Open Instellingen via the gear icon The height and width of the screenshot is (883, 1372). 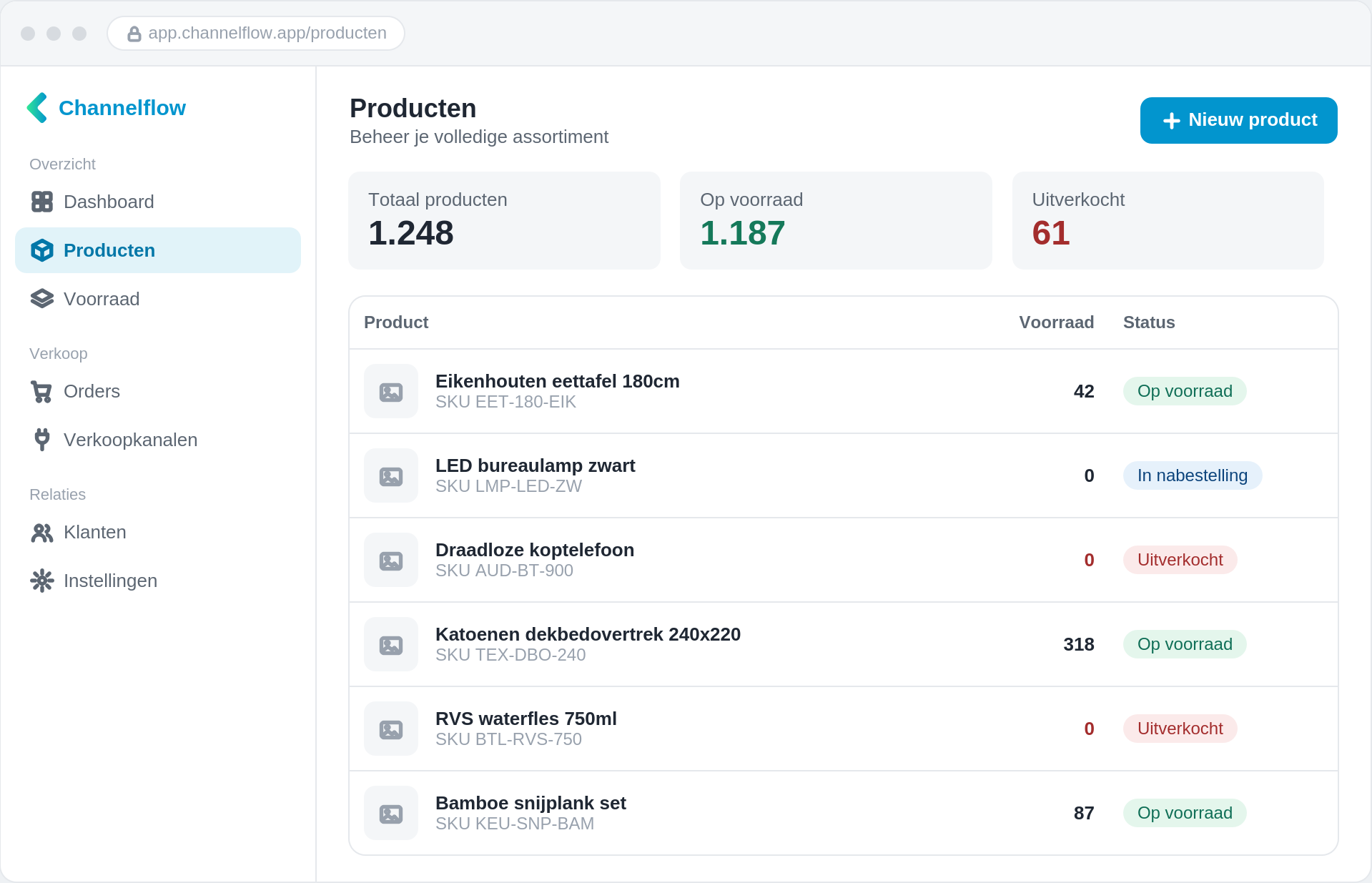[x=42, y=581]
